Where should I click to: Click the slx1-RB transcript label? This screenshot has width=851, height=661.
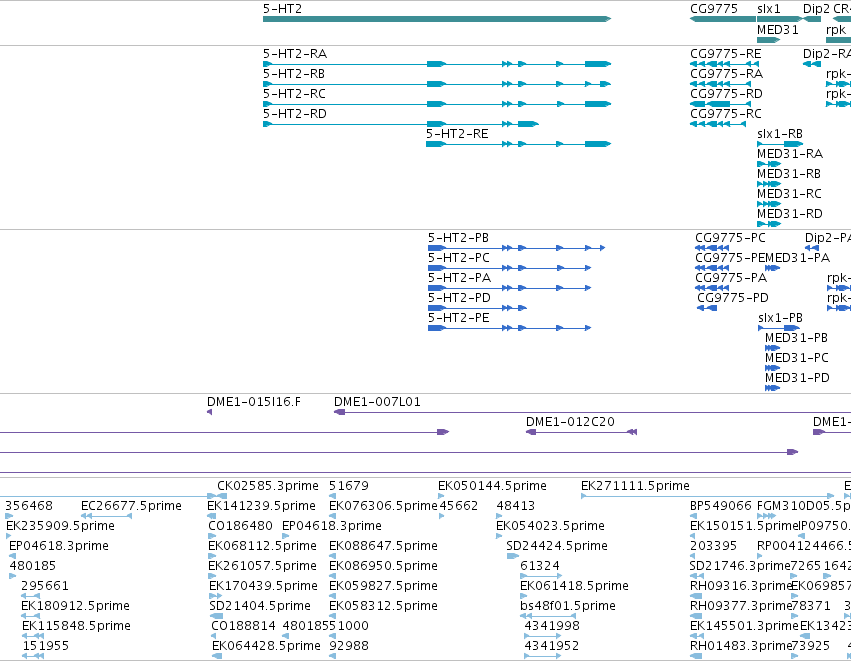click(779, 134)
